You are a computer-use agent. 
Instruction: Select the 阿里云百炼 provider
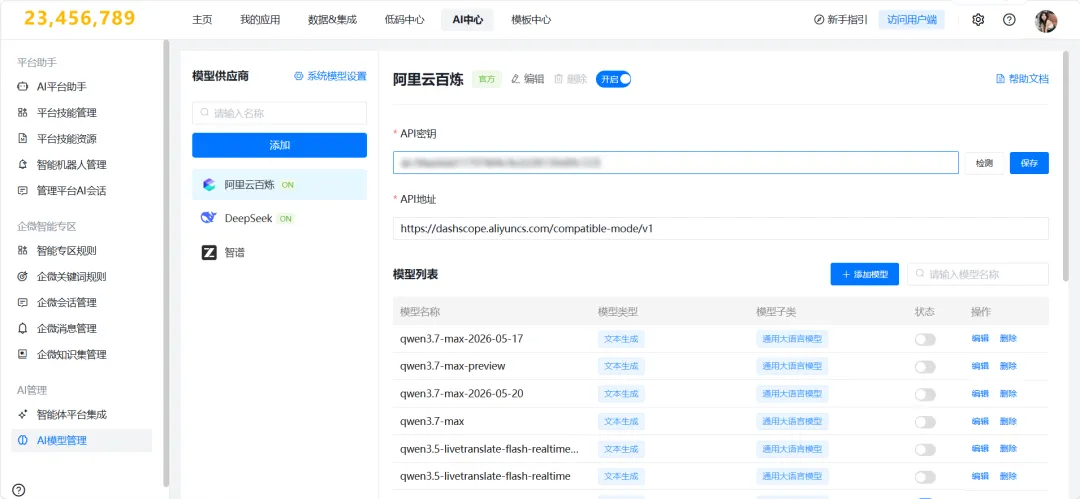tap(280, 185)
